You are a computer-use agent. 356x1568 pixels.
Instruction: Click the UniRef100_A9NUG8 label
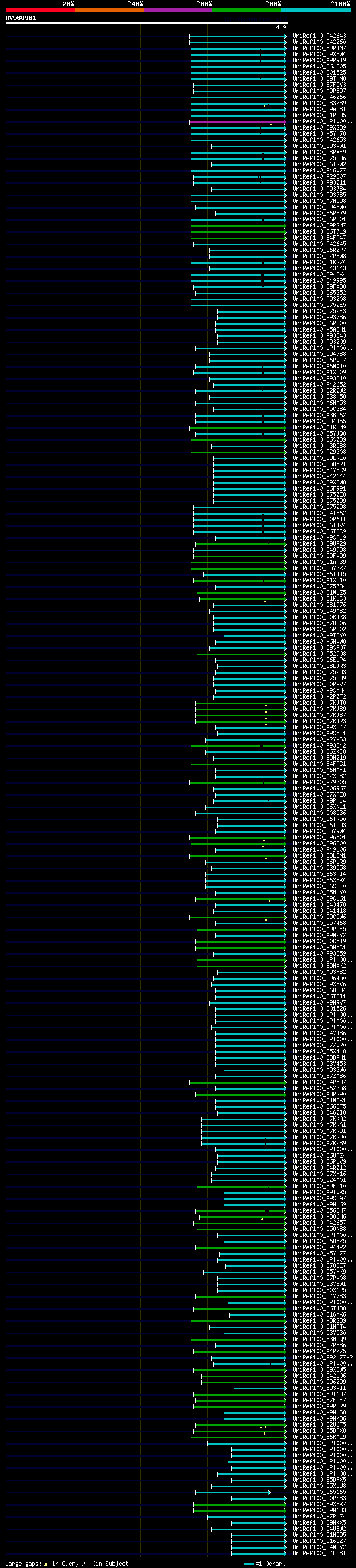(x=319, y=1413)
